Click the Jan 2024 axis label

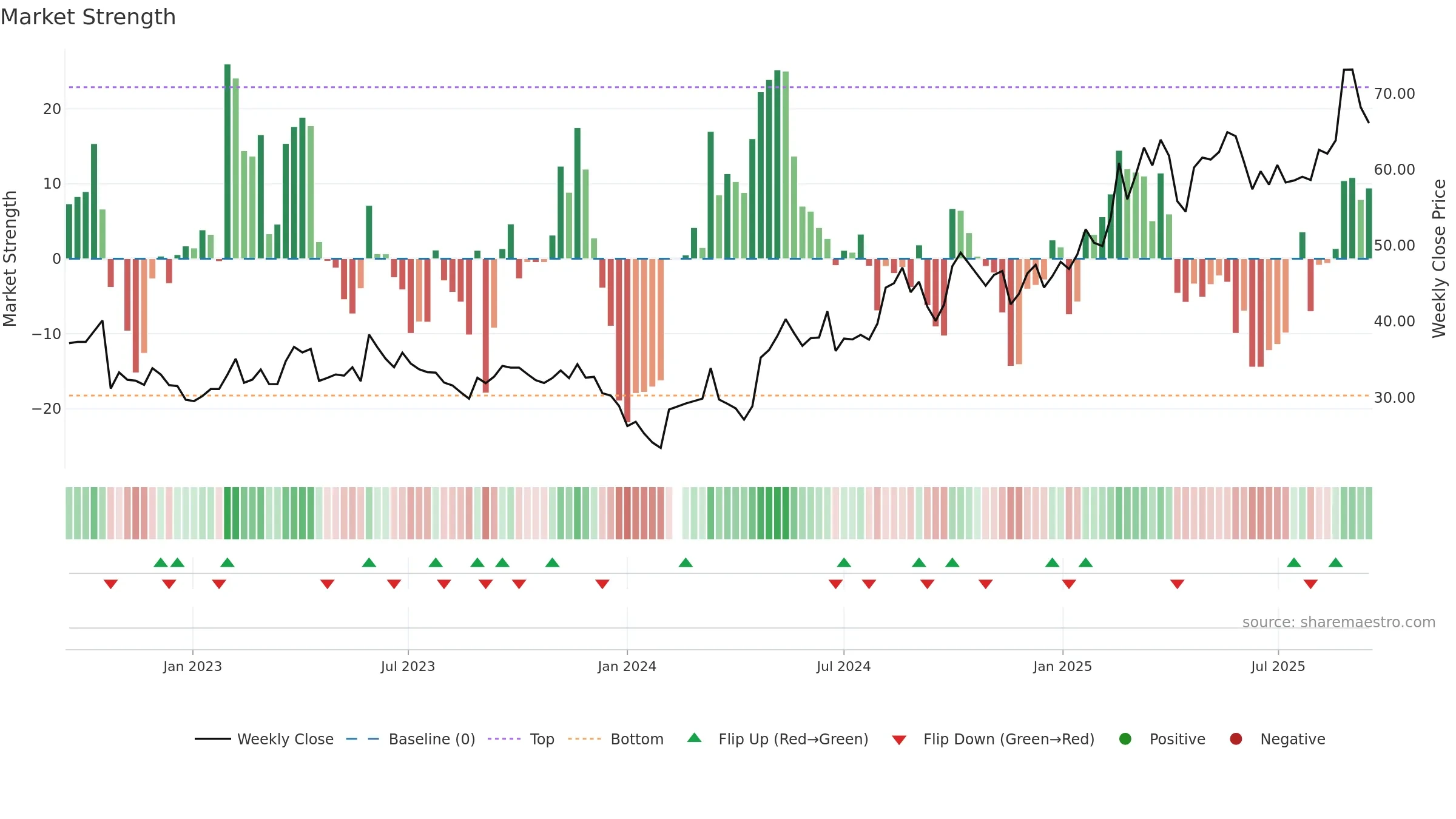[627, 666]
